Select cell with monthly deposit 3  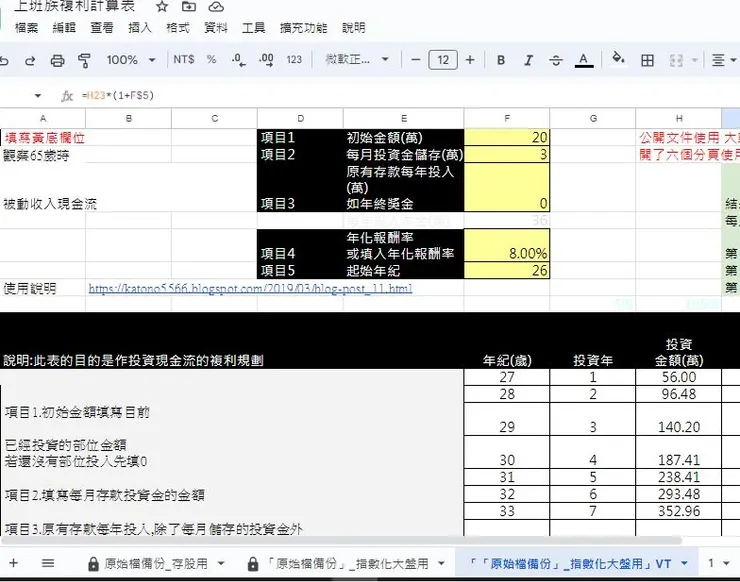coord(507,154)
